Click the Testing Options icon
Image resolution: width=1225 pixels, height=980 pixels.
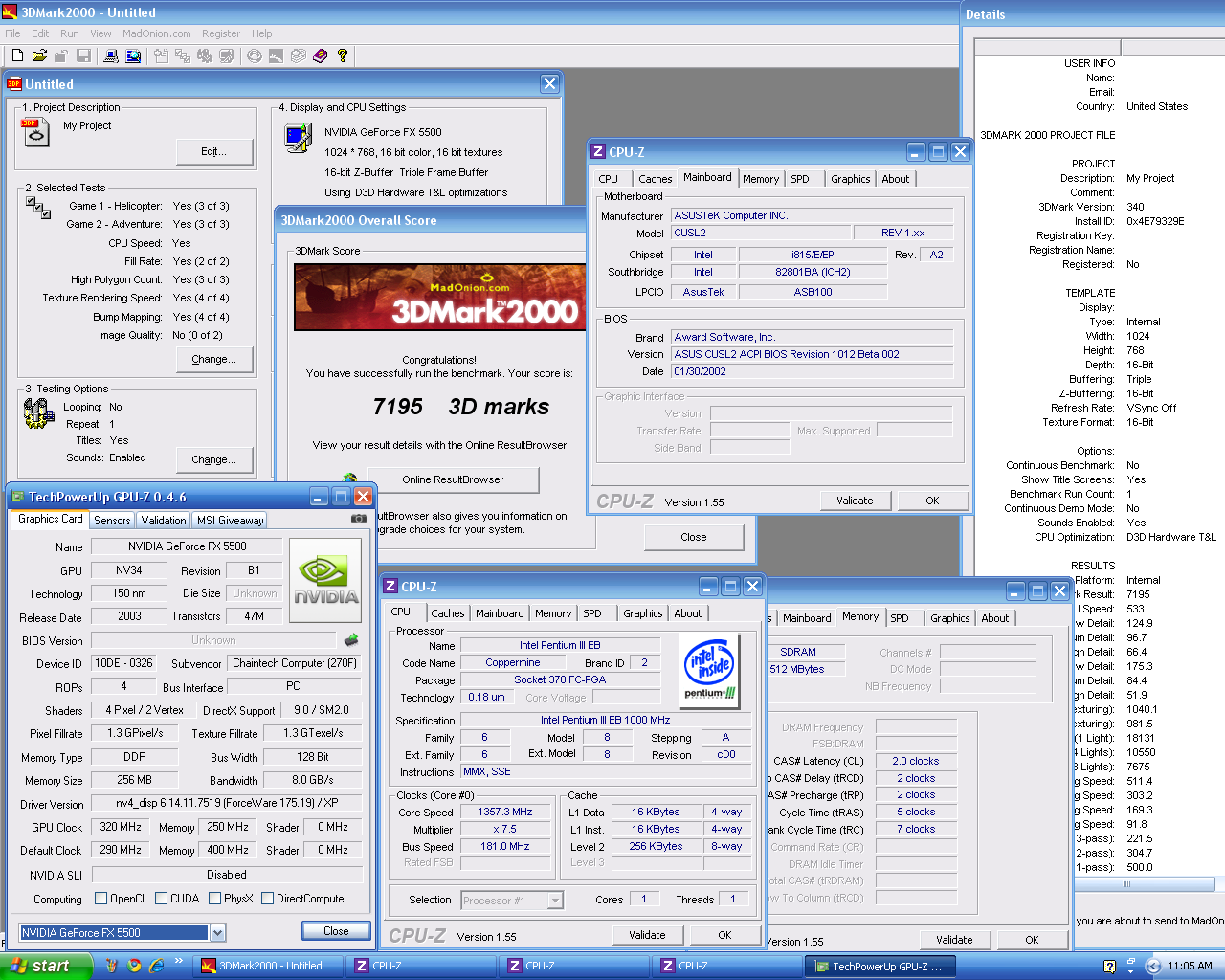click(38, 412)
